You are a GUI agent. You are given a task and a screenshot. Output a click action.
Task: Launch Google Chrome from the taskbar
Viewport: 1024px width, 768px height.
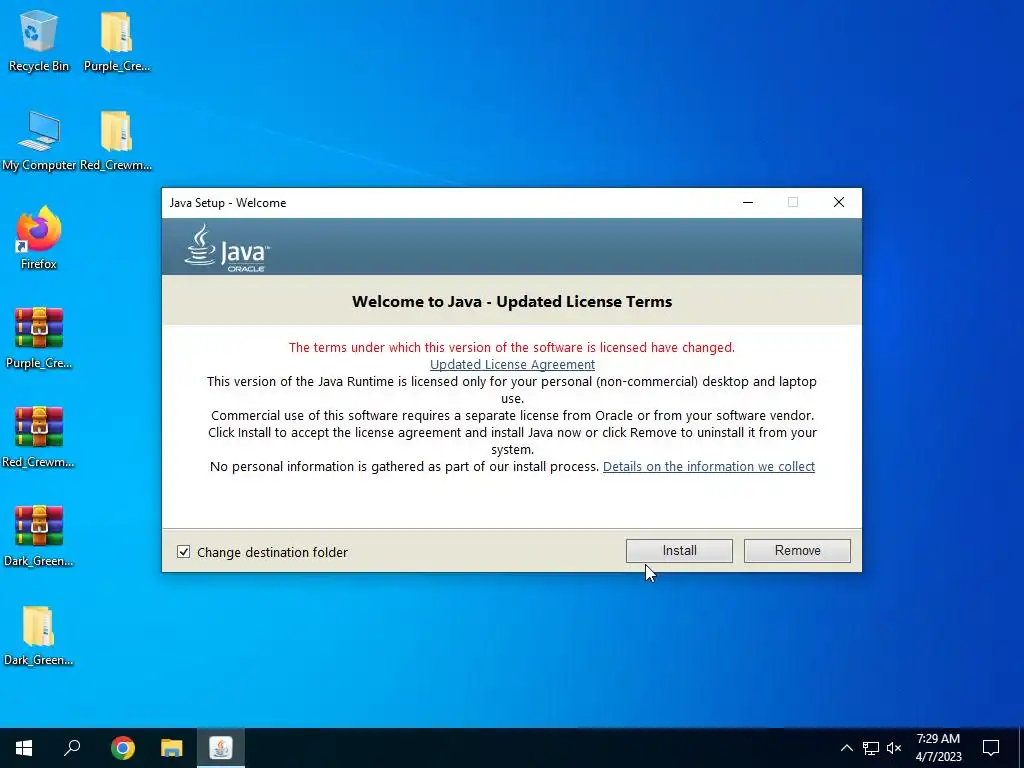[122, 748]
